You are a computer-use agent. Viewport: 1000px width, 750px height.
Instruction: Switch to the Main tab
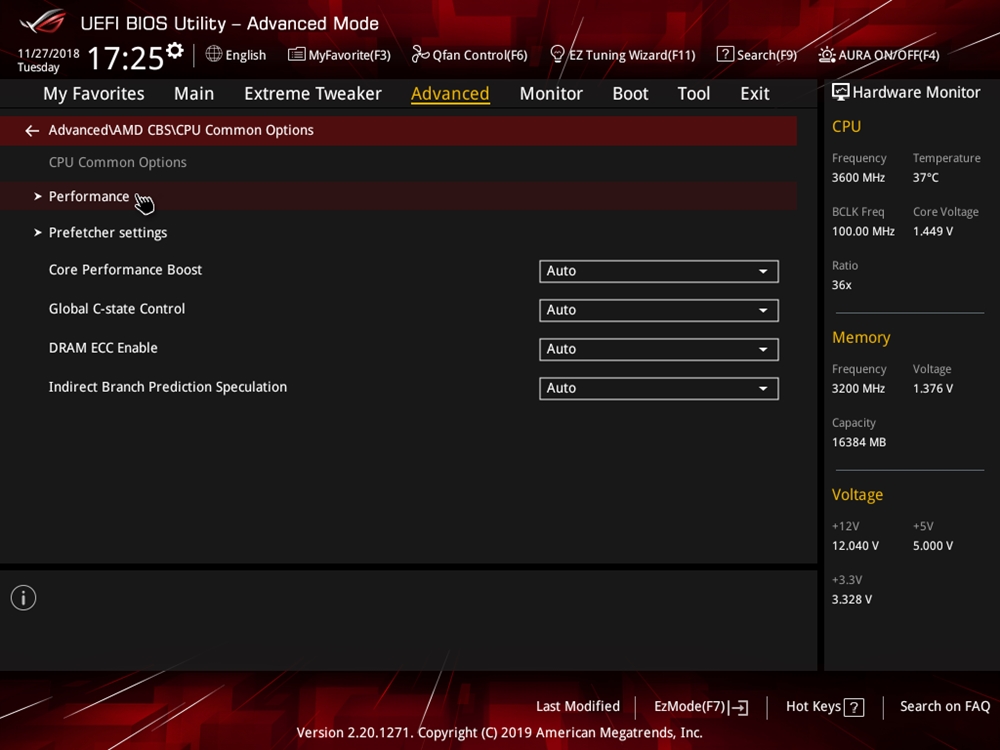(194, 94)
